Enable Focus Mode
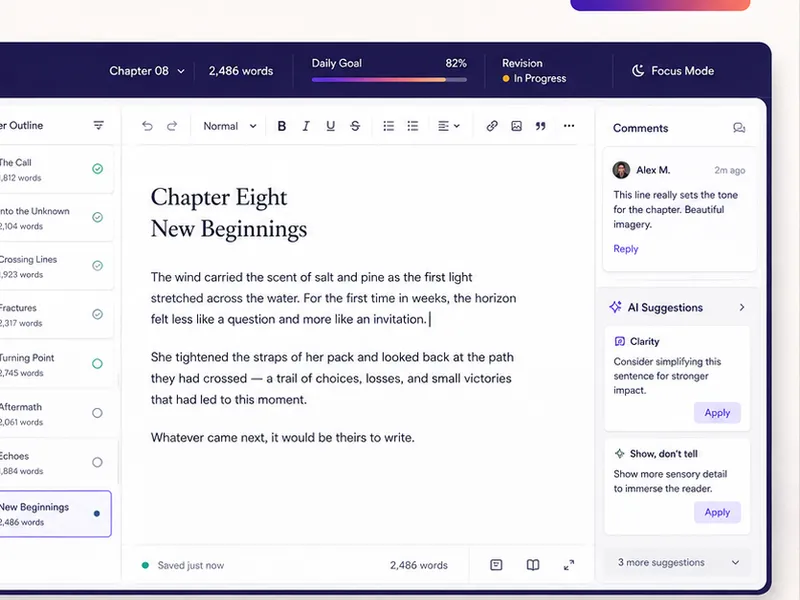 point(672,71)
